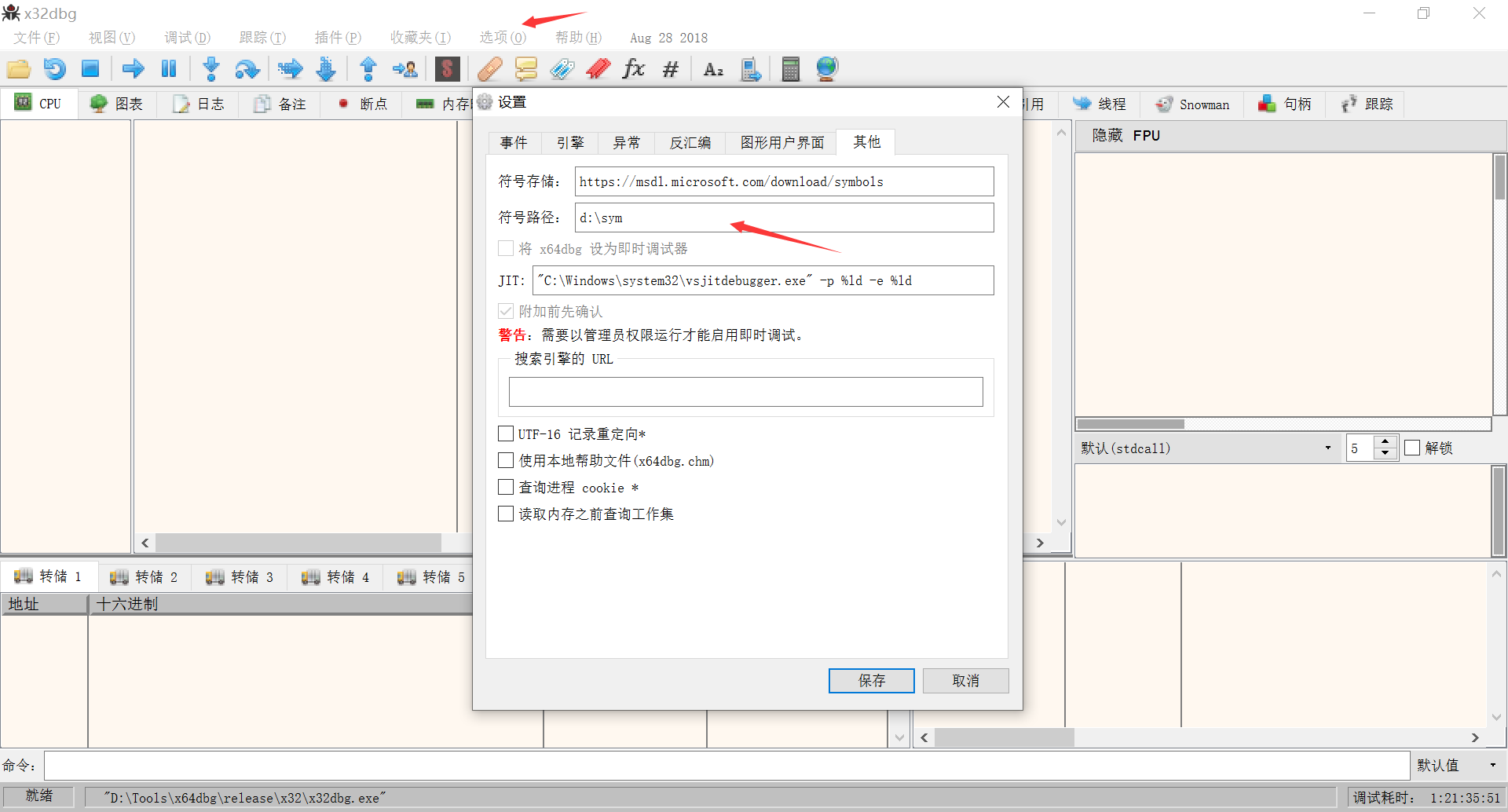Open patches with the bandage icon
Image resolution: width=1508 pixels, height=812 pixels.
point(489,69)
